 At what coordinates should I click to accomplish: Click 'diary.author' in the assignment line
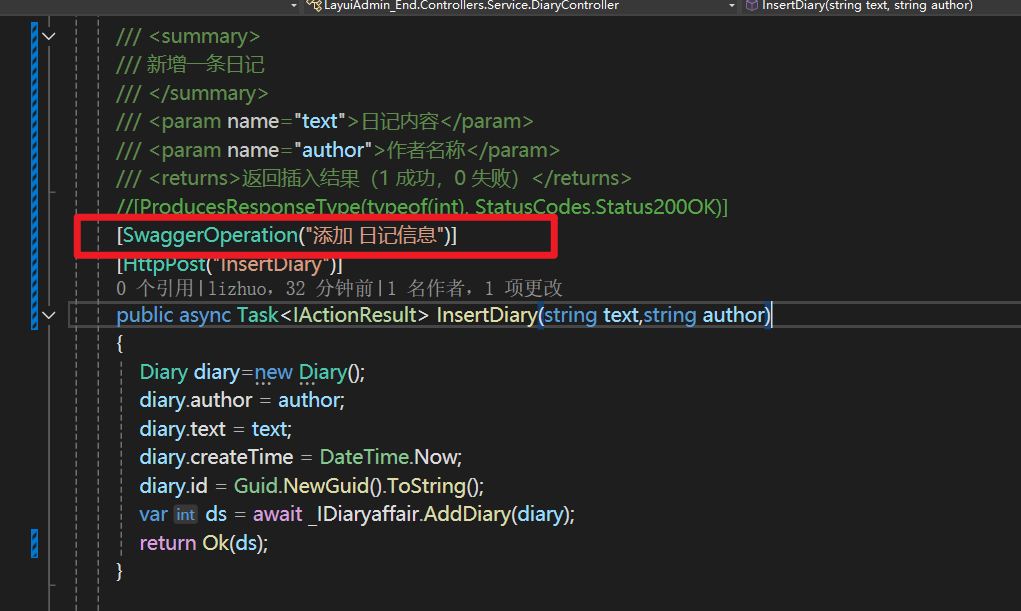coord(195,401)
